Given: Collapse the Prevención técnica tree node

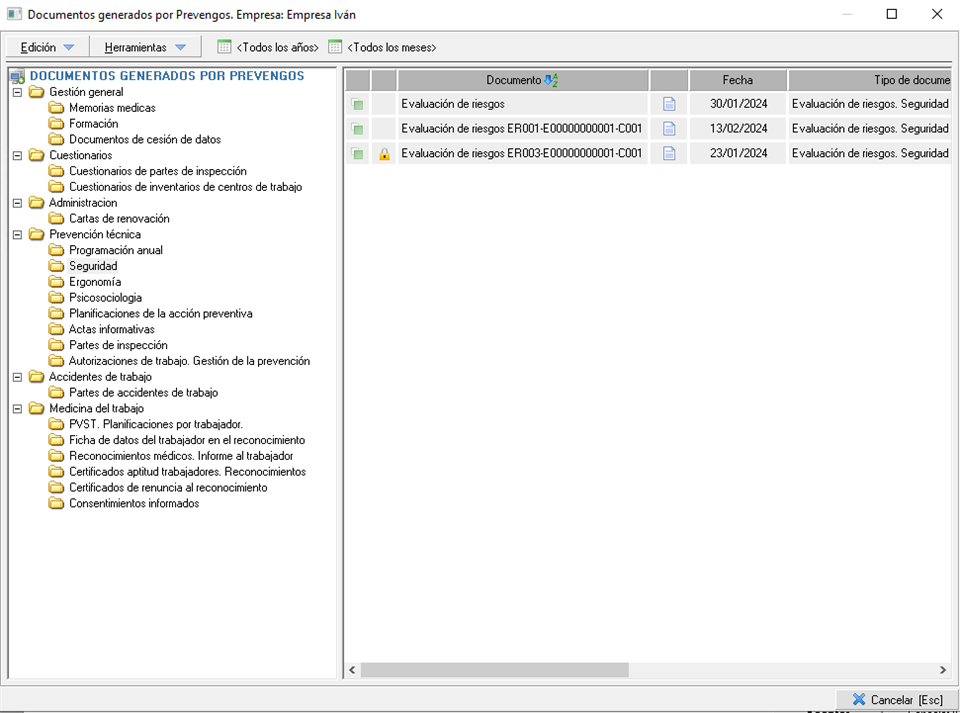Looking at the screenshot, I should pyautogui.click(x=17, y=235).
